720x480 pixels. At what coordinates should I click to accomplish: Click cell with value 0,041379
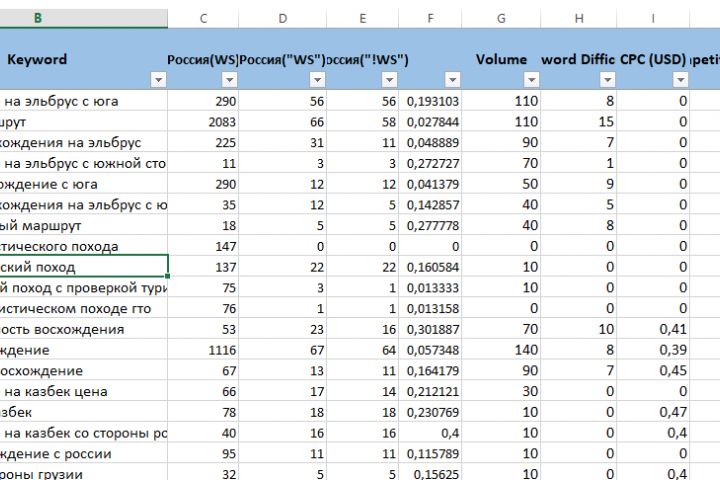[430, 184]
